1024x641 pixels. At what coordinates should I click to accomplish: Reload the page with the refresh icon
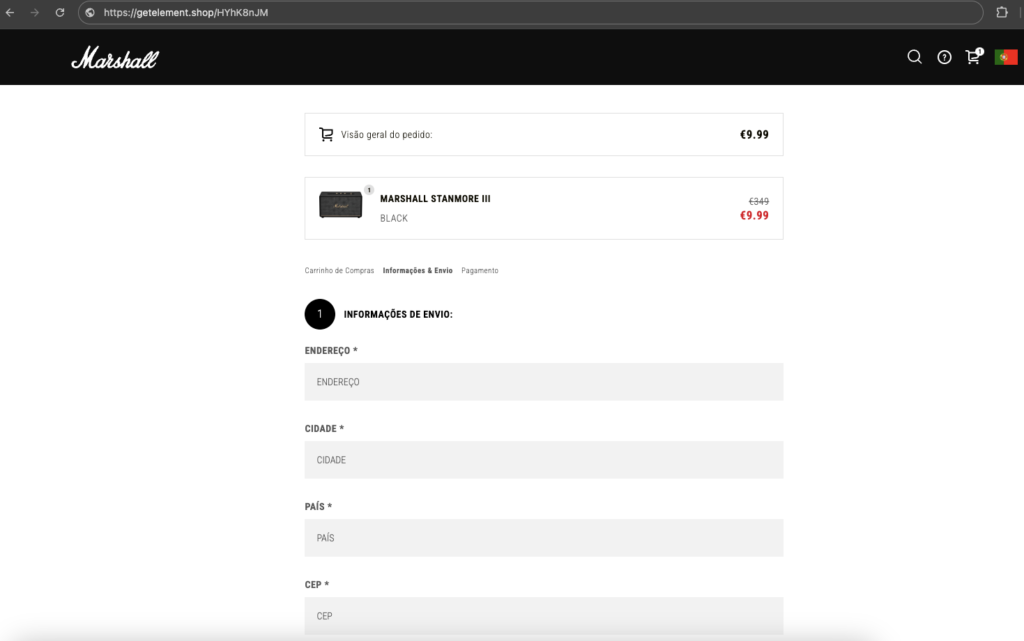click(x=59, y=12)
